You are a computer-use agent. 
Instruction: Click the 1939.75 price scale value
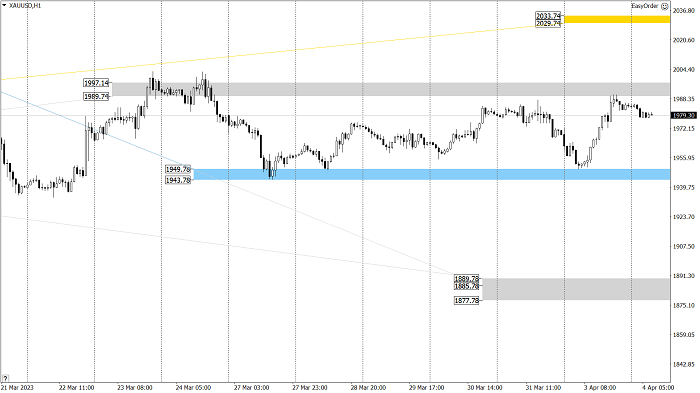tap(684, 187)
